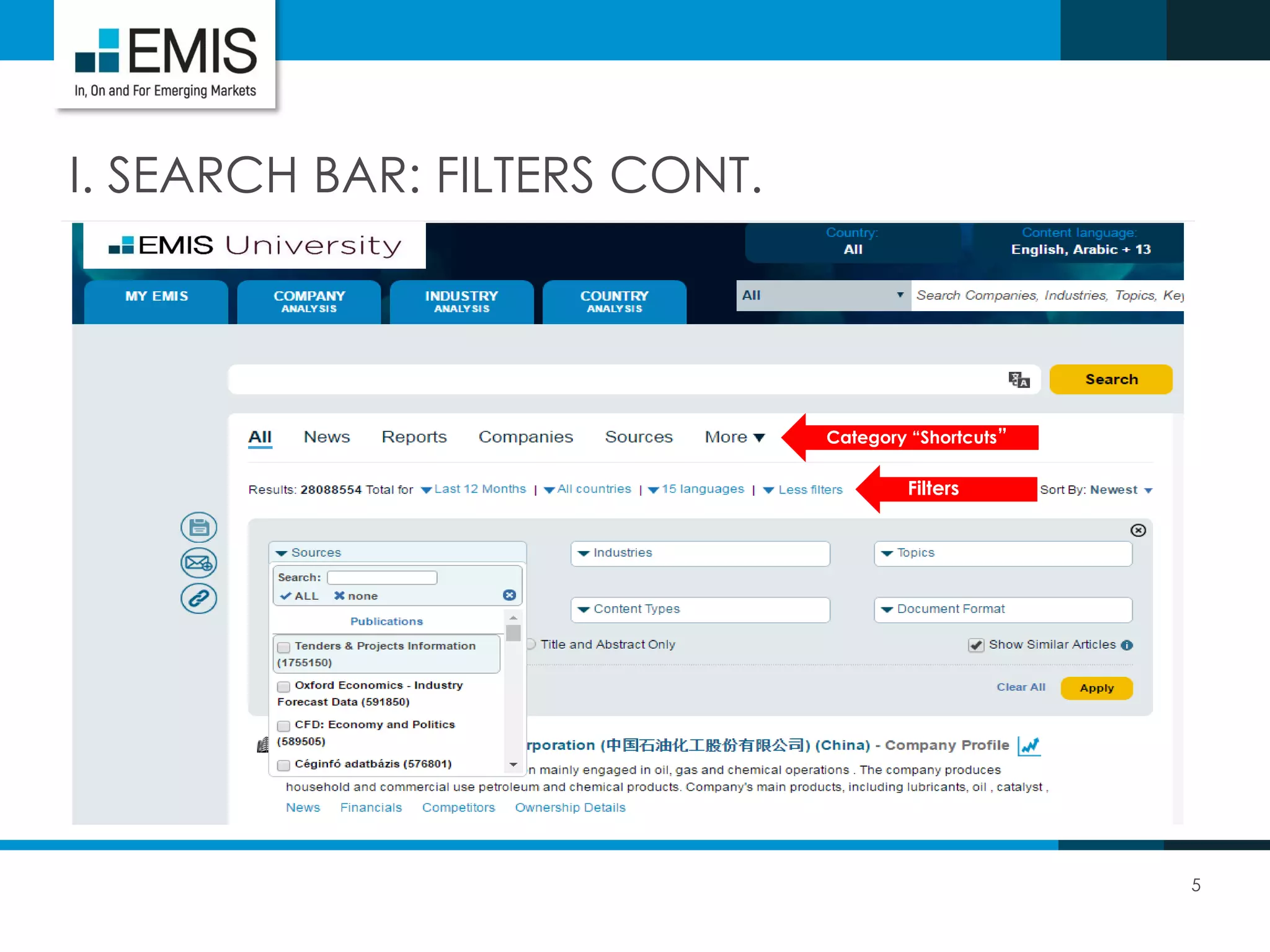Click the save search disk icon
Image resolution: width=1270 pixels, height=952 pixels.
[x=198, y=527]
